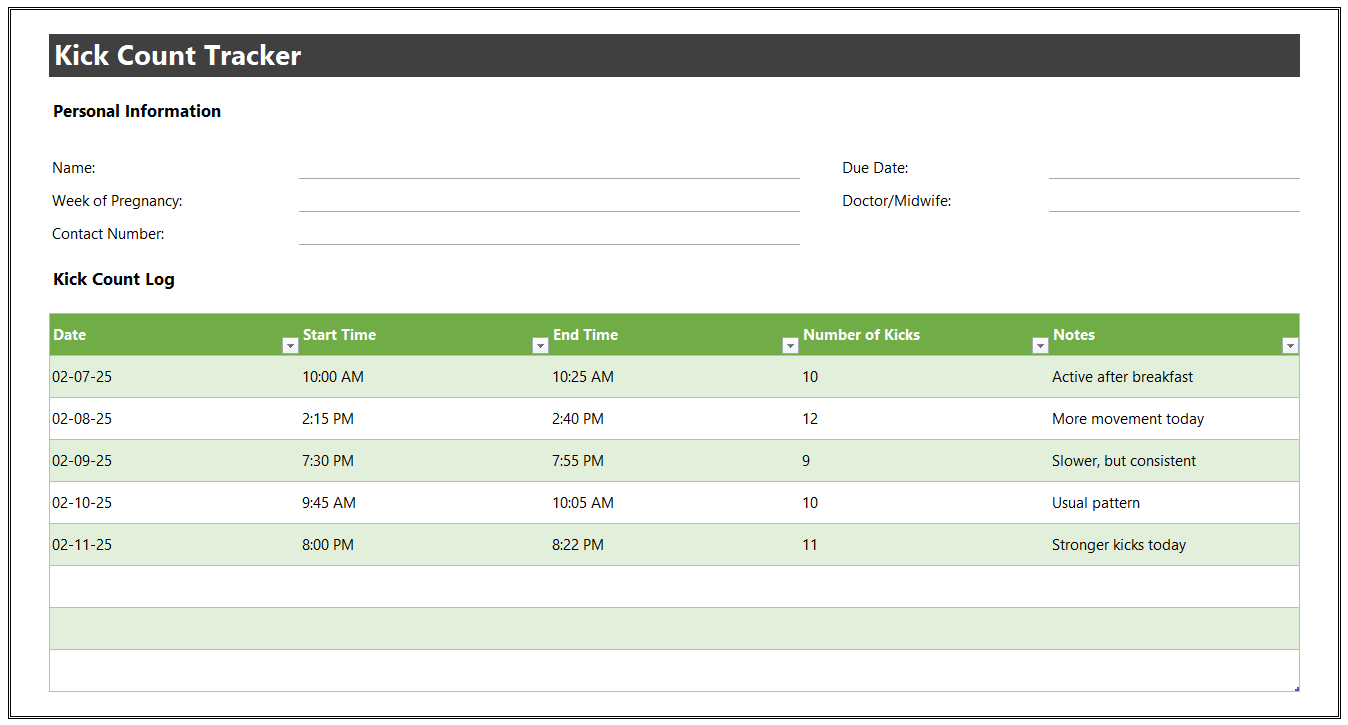The image size is (1348, 725).
Task: Open the Notes column filter dropdown
Action: 1290,345
